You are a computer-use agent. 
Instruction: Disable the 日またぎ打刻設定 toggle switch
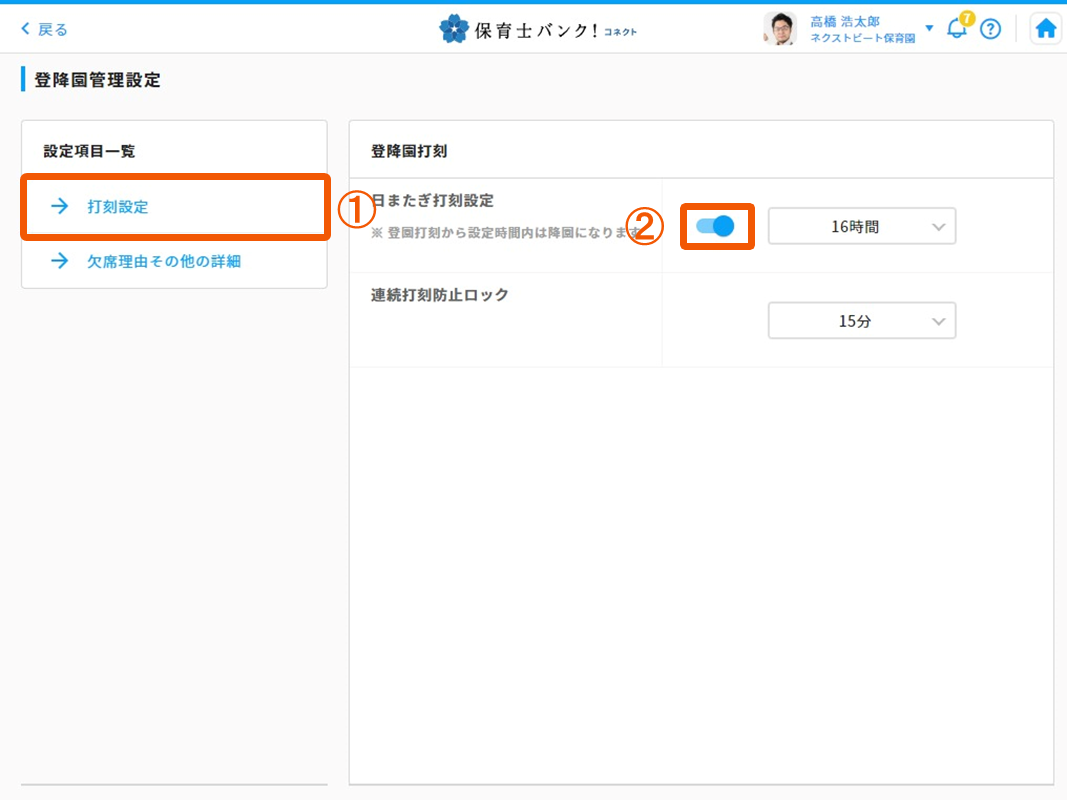click(716, 226)
